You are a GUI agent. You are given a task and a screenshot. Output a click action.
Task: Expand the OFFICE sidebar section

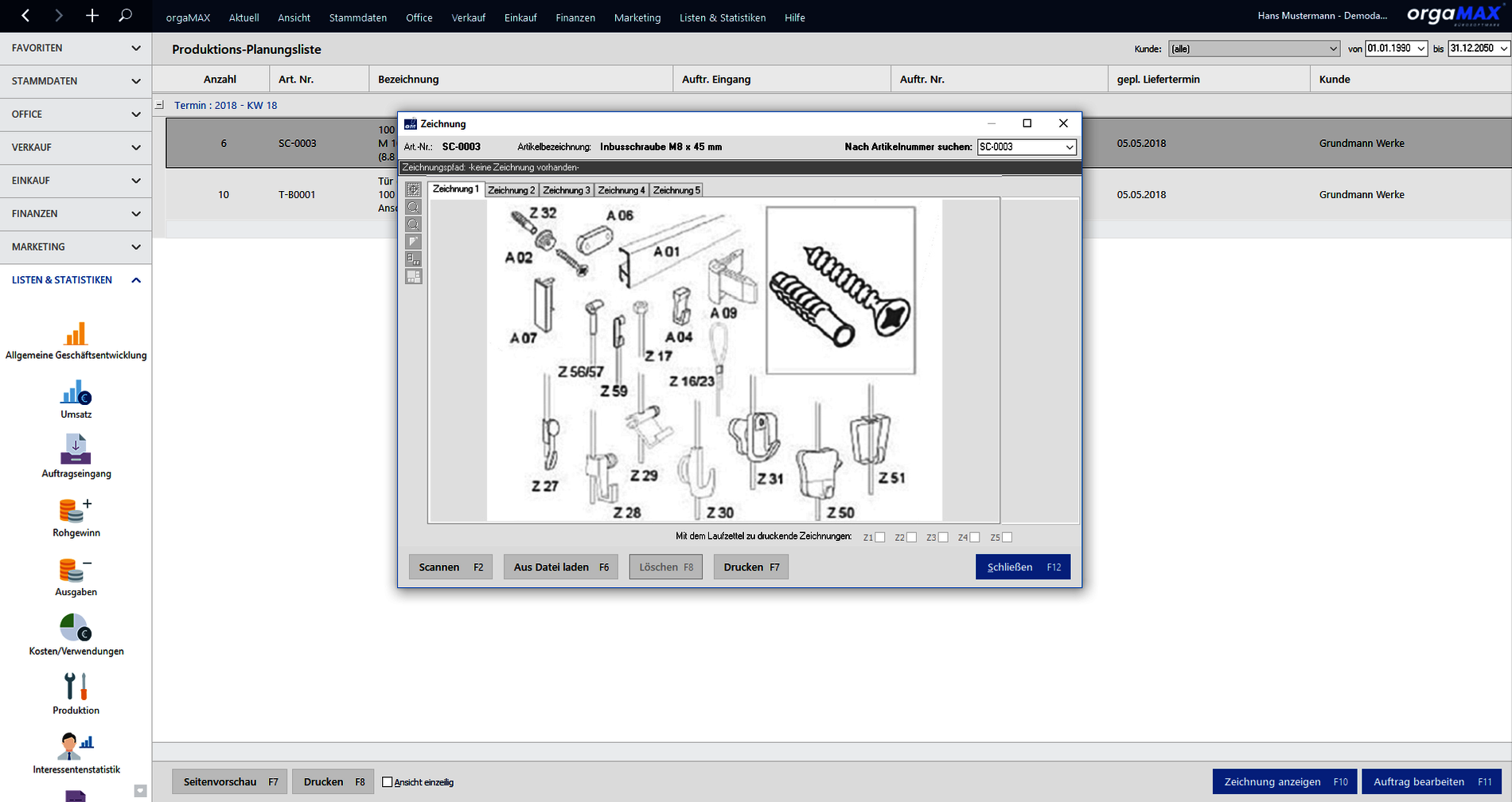(76, 115)
